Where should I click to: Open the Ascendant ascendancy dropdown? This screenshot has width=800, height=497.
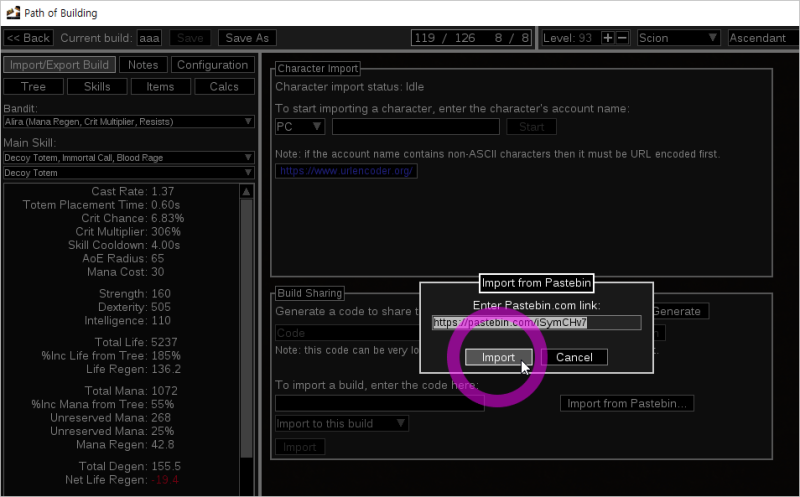763,38
